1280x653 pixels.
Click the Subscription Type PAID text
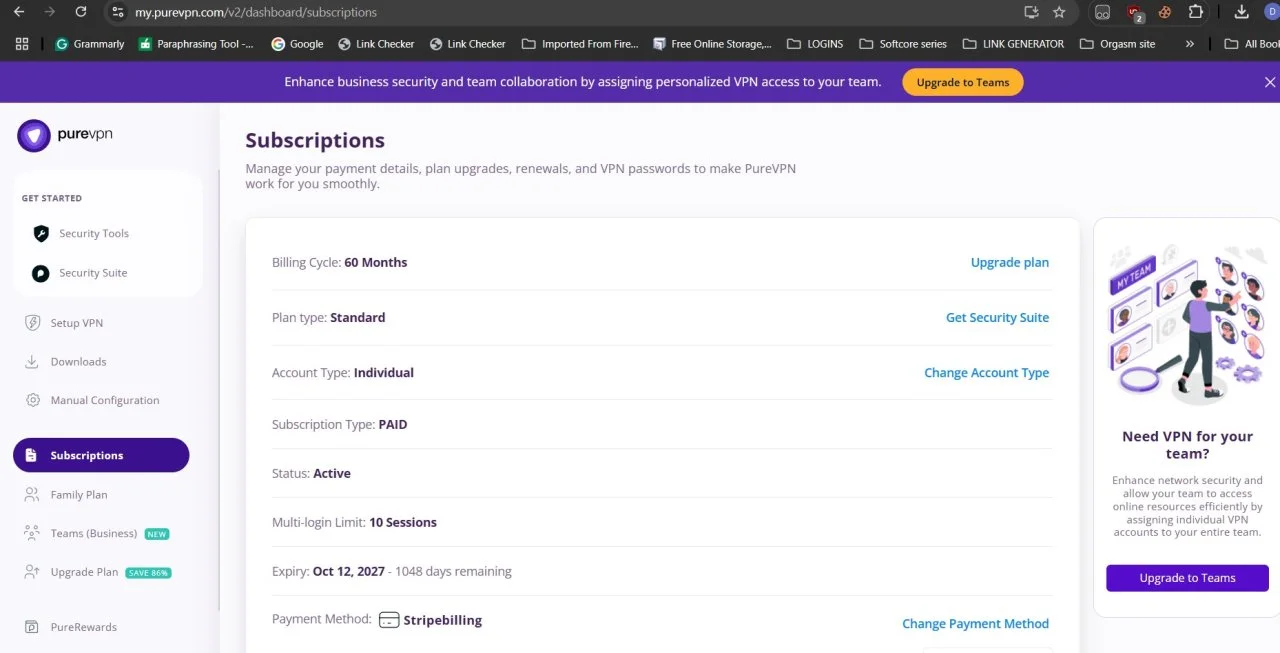(x=340, y=424)
